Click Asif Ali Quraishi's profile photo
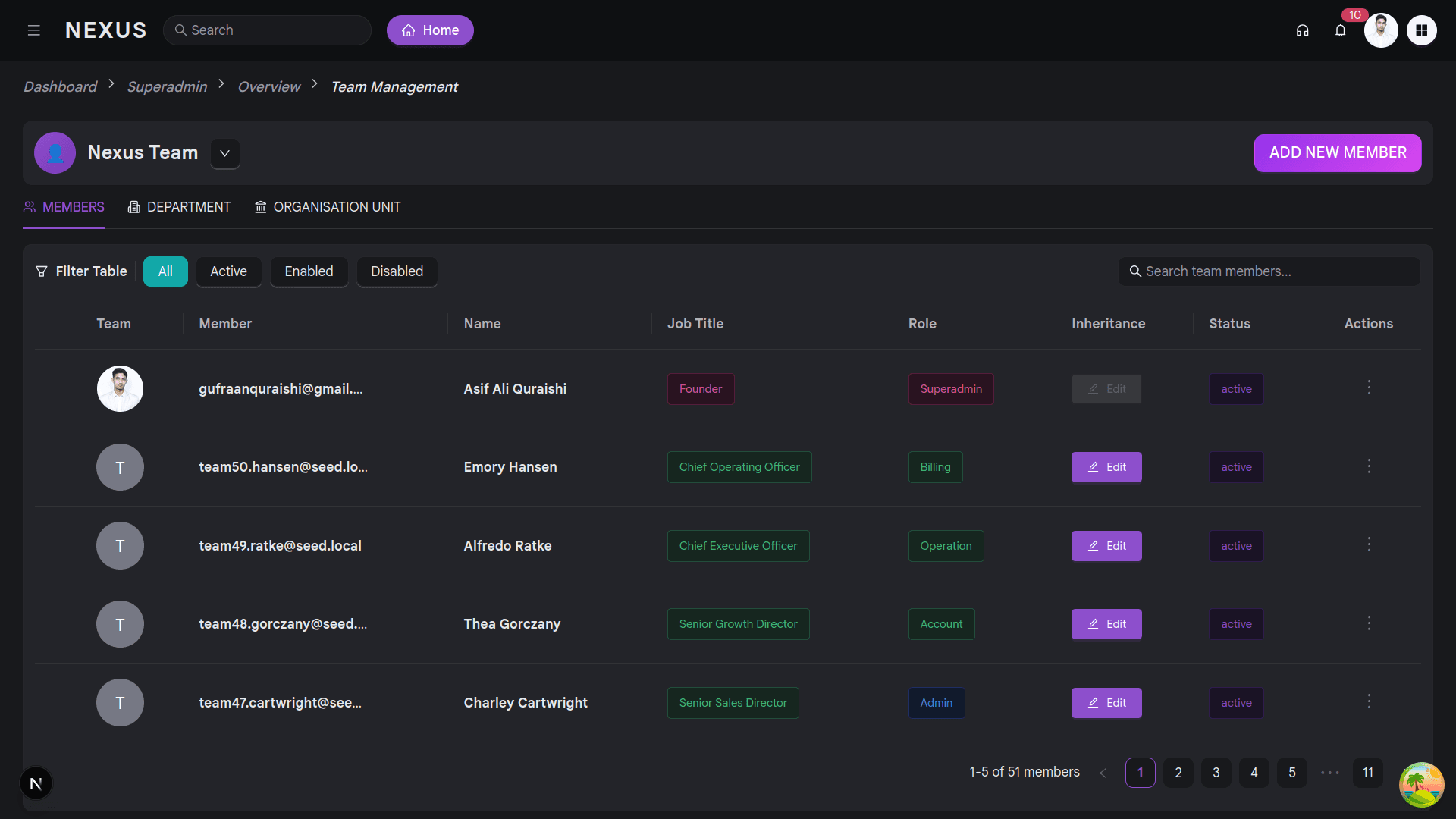The height and width of the screenshot is (819, 1456). [120, 388]
